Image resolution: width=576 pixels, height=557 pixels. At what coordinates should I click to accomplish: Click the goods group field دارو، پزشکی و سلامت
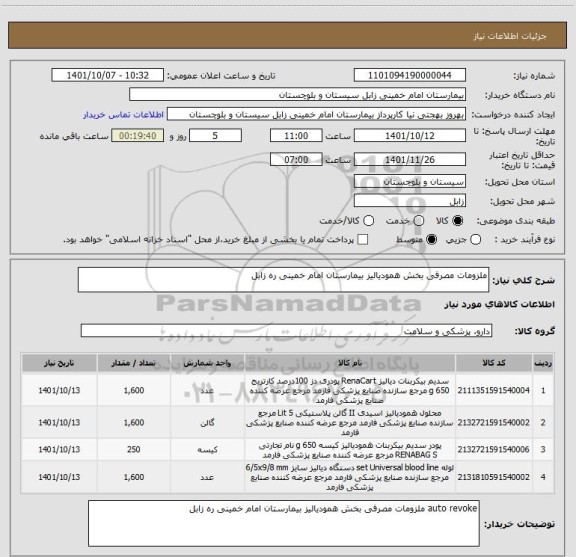pyautogui.click(x=286, y=331)
